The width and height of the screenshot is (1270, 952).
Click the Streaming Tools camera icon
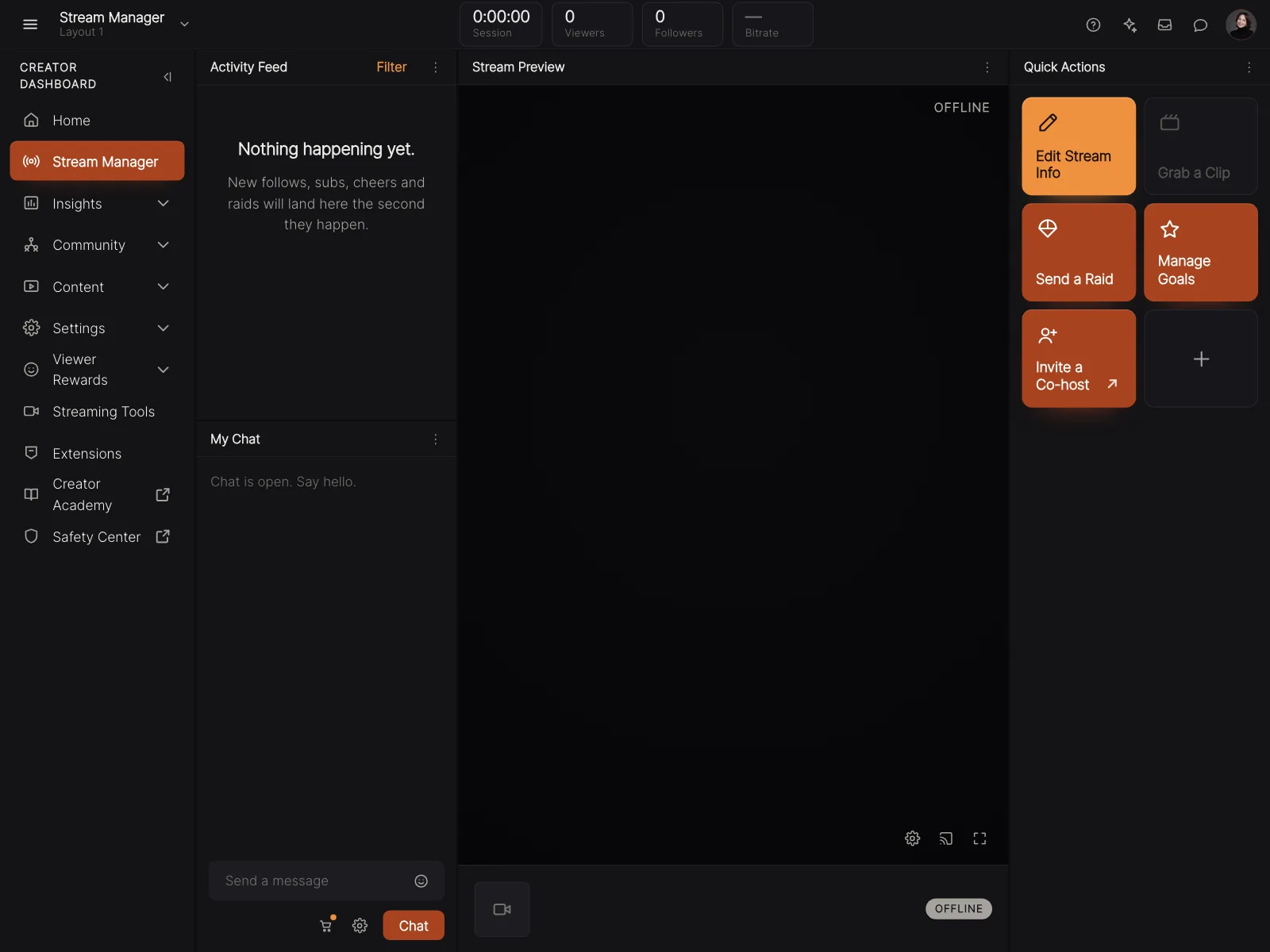click(31, 411)
